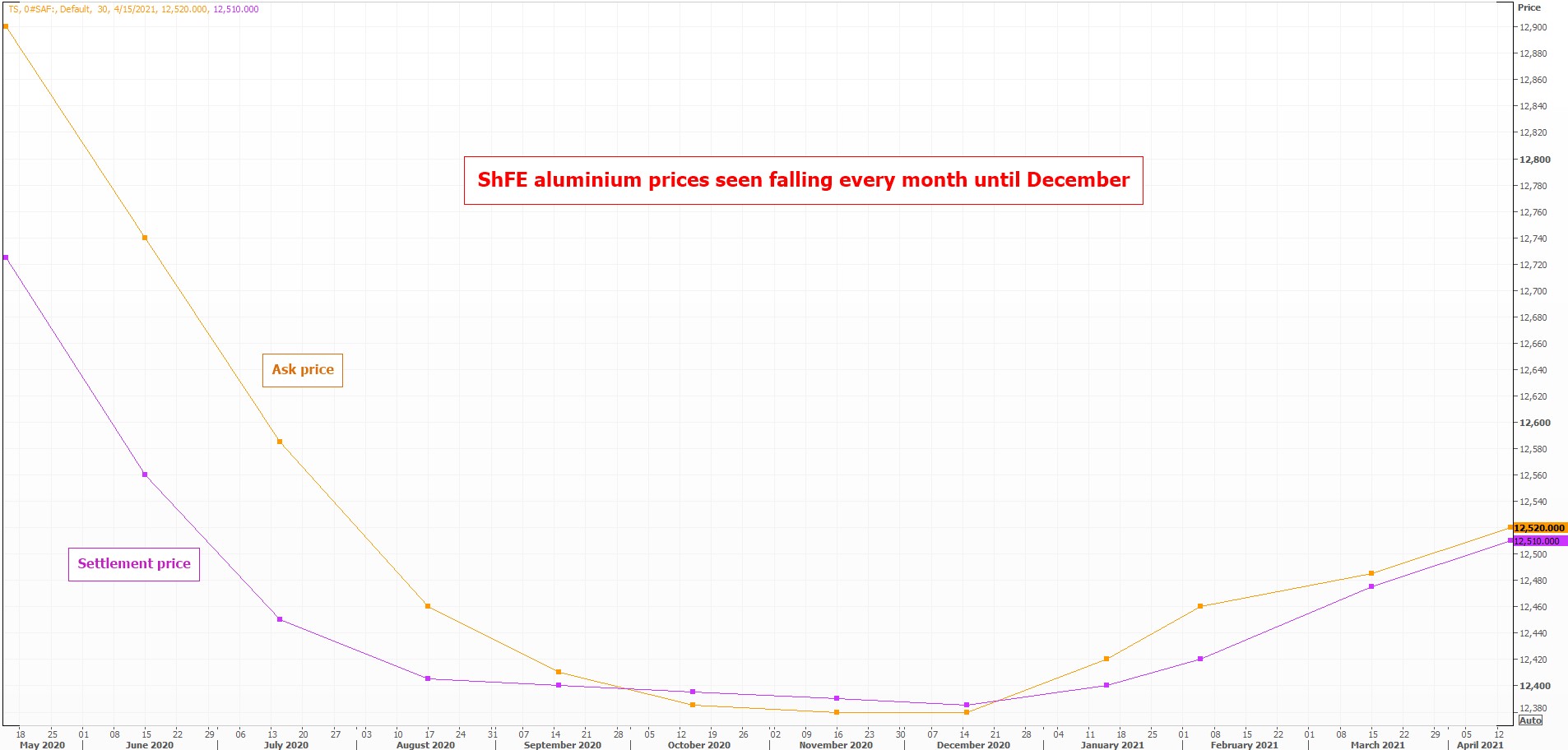Image resolution: width=1568 pixels, height=750 pixels.
Task: Pick the orange Ask price point for May 2020
Action: 6,26
